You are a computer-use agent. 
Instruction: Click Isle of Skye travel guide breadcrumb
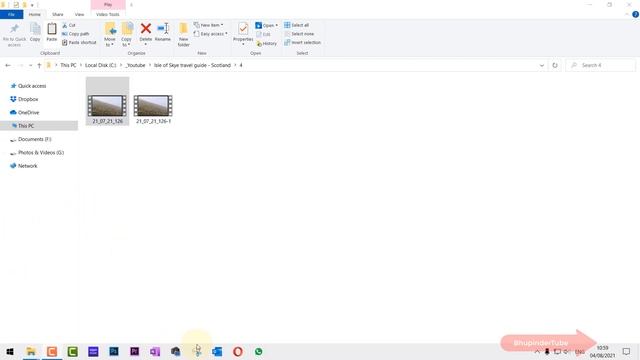click(x=192, y=65)
